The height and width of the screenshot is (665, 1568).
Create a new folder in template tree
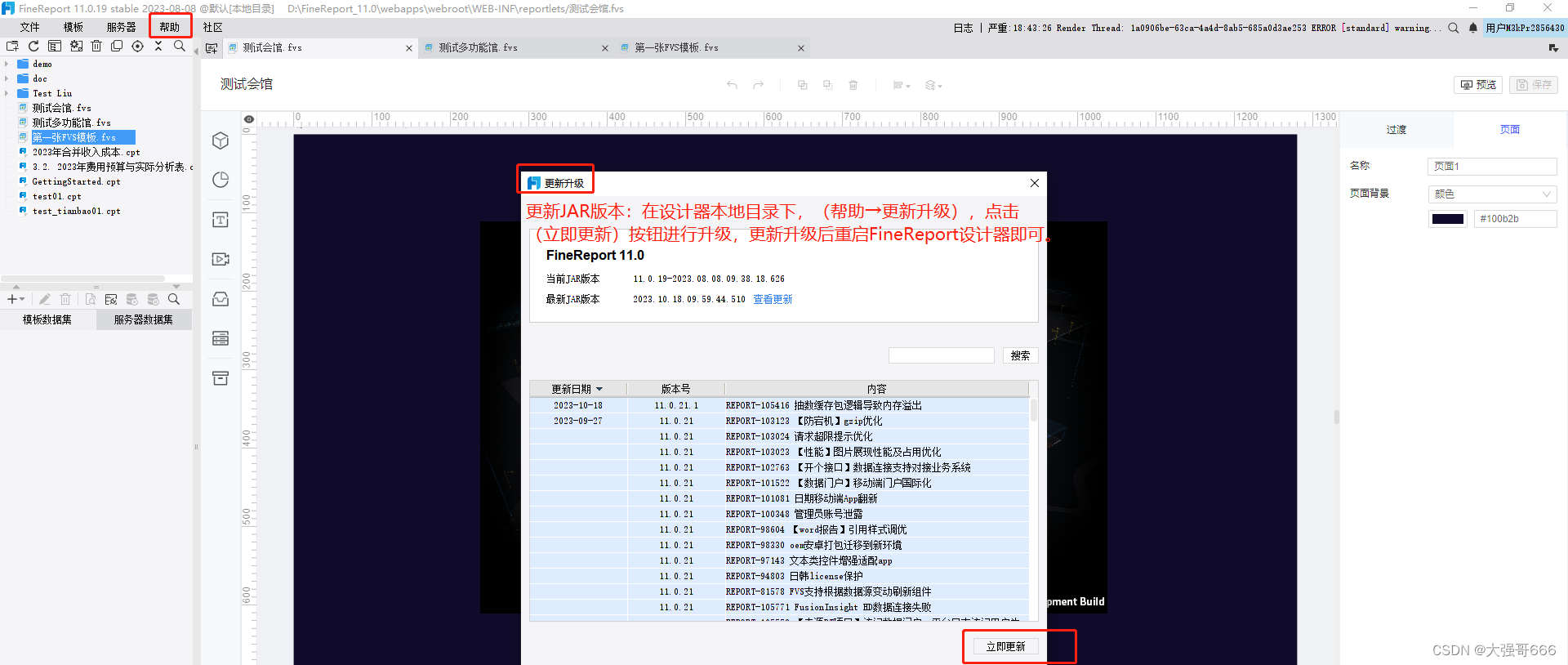click(x=12, y=47)
